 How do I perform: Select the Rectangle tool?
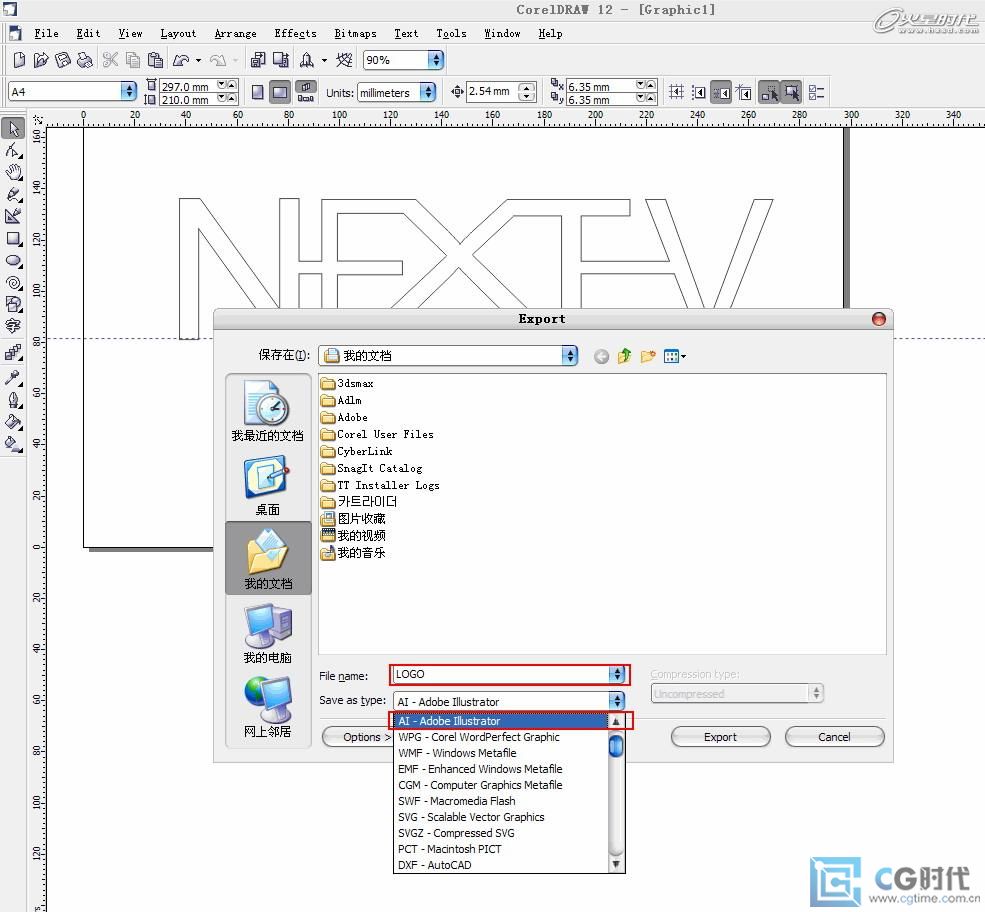coord(13,239)
